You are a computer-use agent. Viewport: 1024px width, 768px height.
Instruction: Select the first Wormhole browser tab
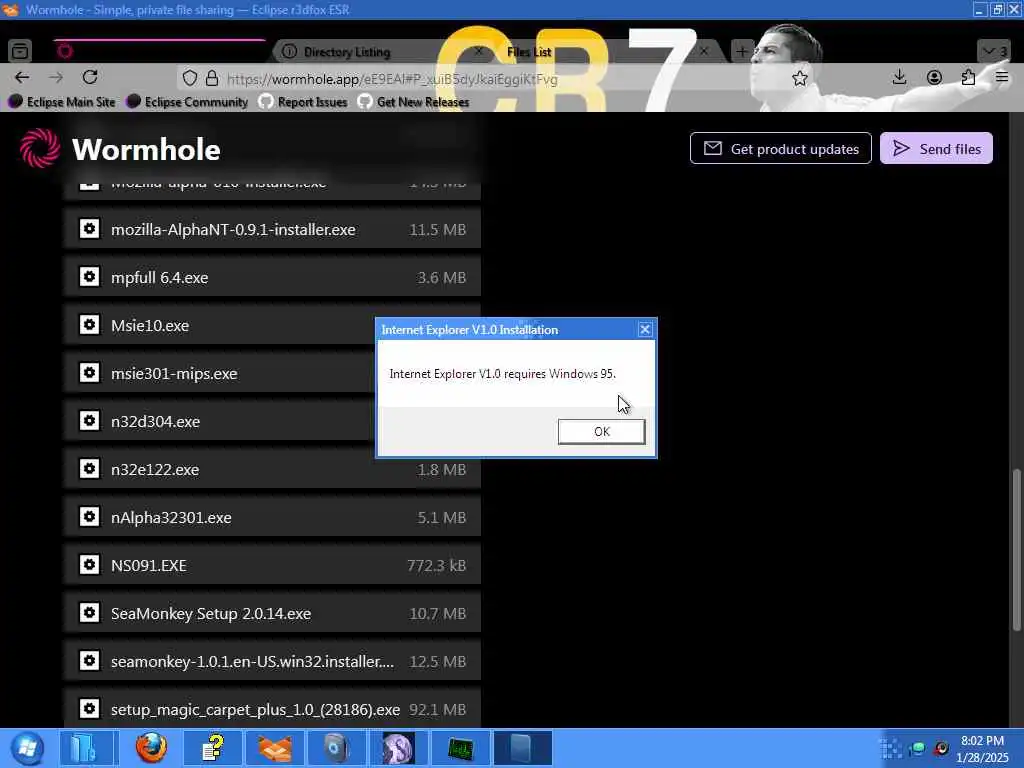pyautogui.click(x=160, y=51)
